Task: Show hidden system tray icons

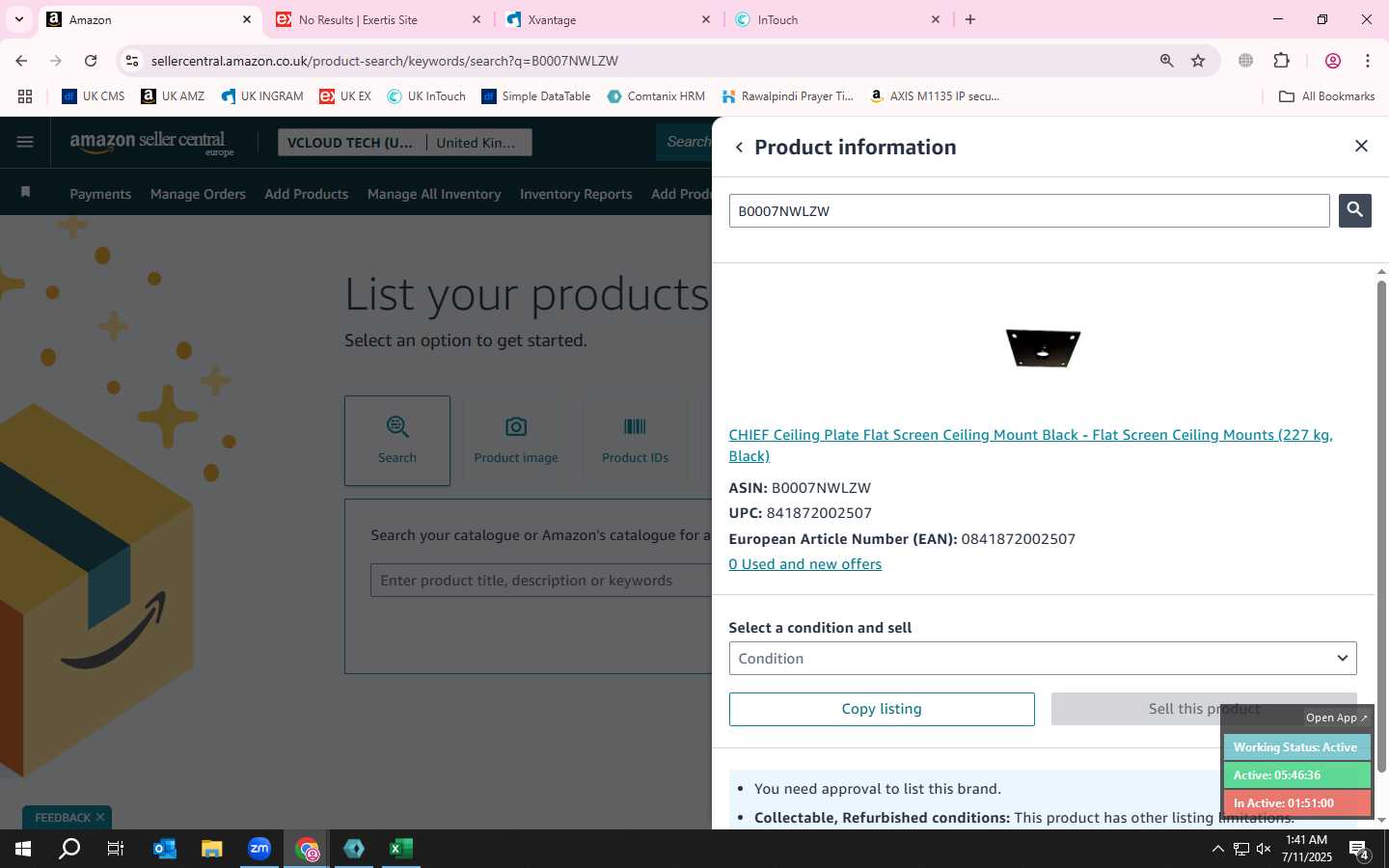Action: [1217, 849]
